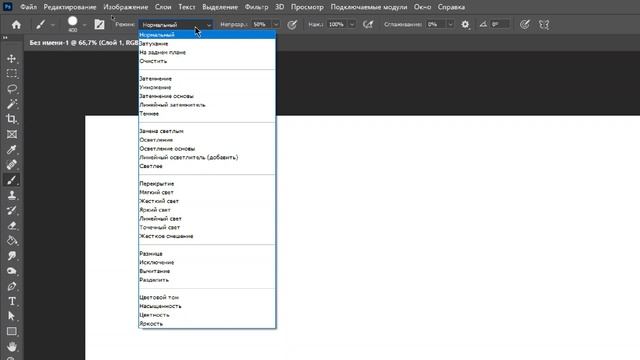The width and height of the screenshot is (640, 360).
Task: Choose Затухание blend mode
Action: pos(207,44)
